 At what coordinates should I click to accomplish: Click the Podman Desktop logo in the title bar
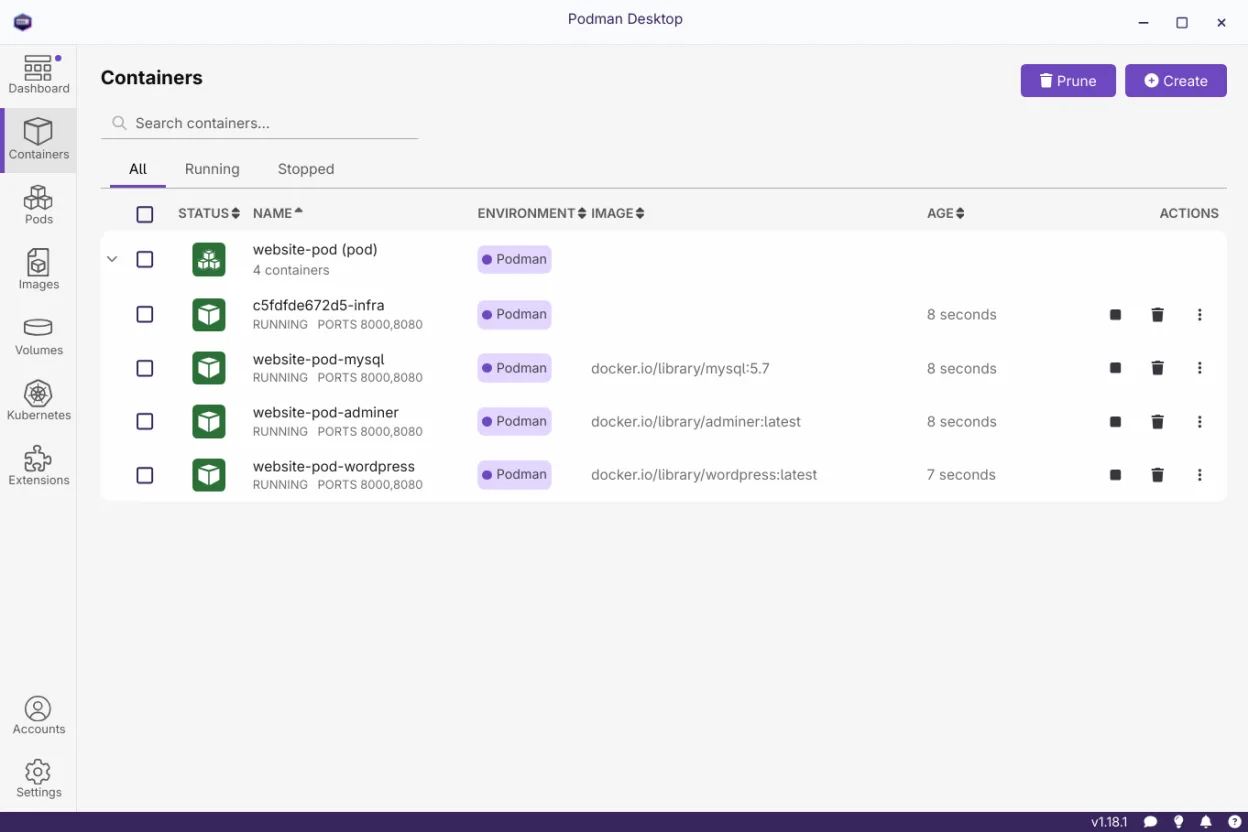coord(23,22)
